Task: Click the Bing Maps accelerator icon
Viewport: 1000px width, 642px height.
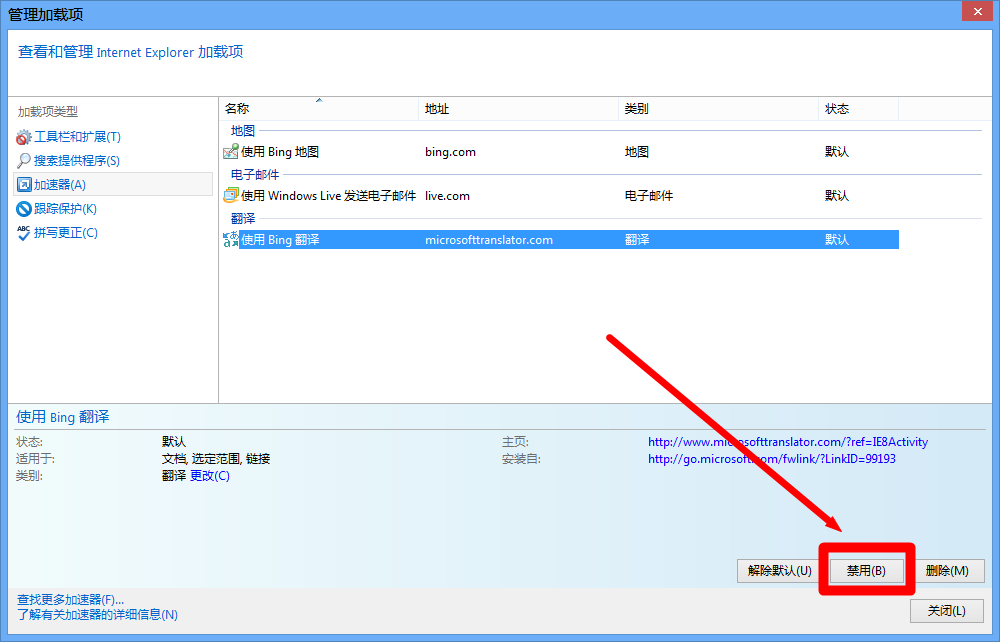Action: 230,152
